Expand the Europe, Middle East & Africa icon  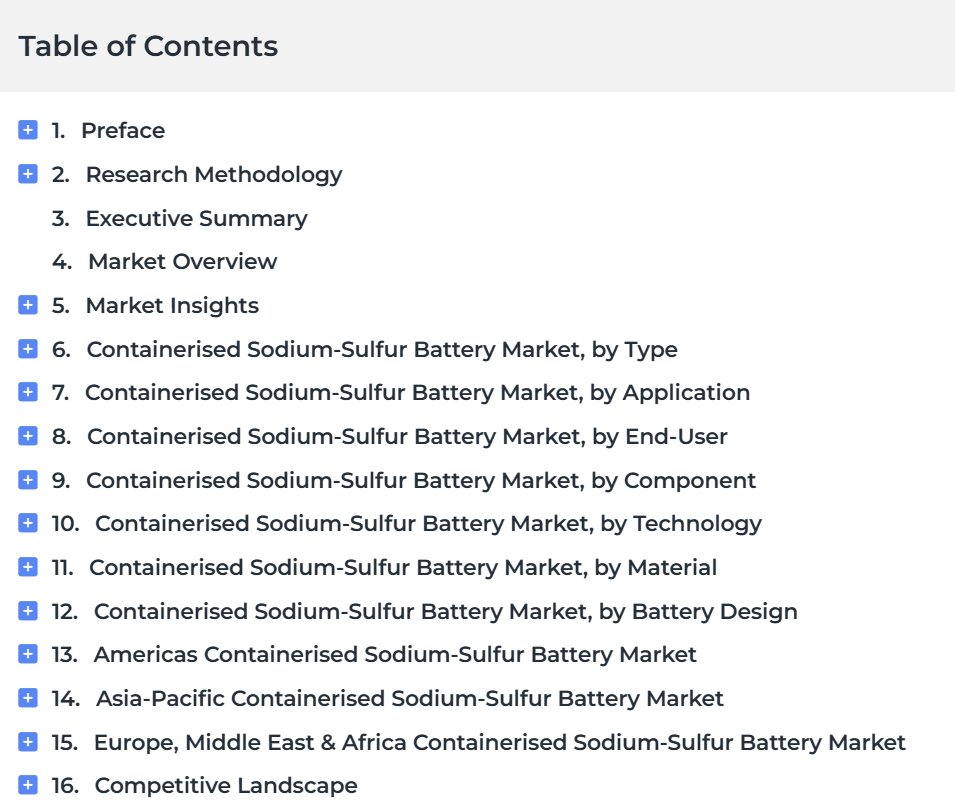pyautogui.click(x=28, y=742)
